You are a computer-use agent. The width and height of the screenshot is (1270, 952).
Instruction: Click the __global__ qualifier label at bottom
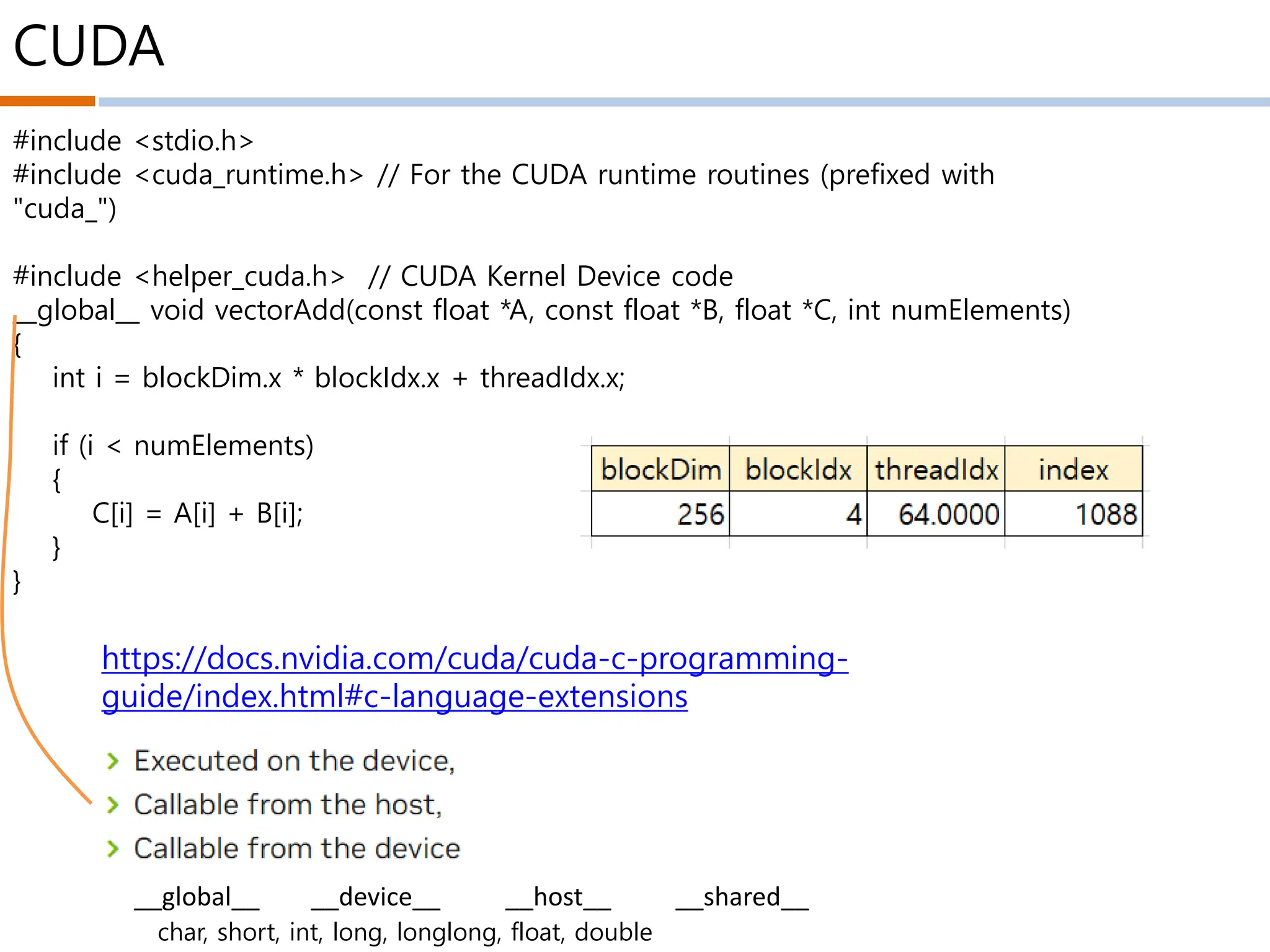197,897
